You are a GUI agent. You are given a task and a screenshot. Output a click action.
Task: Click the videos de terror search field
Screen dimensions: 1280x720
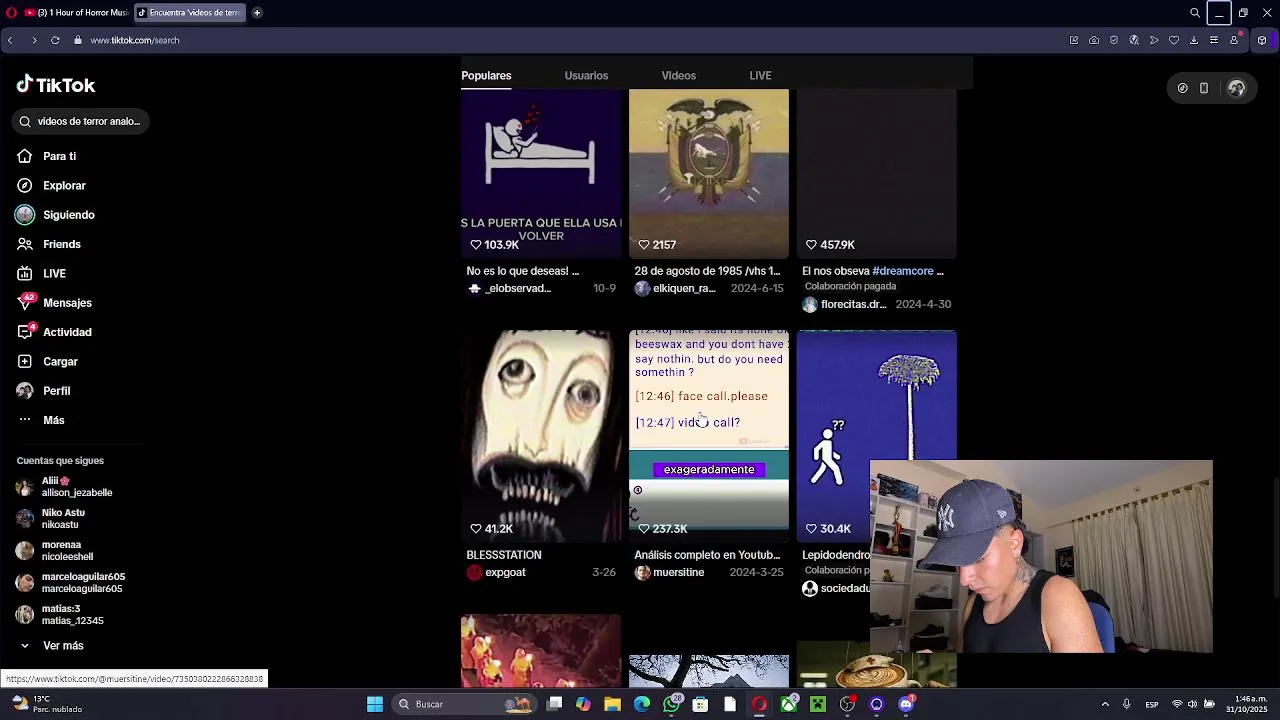[81, 121]
